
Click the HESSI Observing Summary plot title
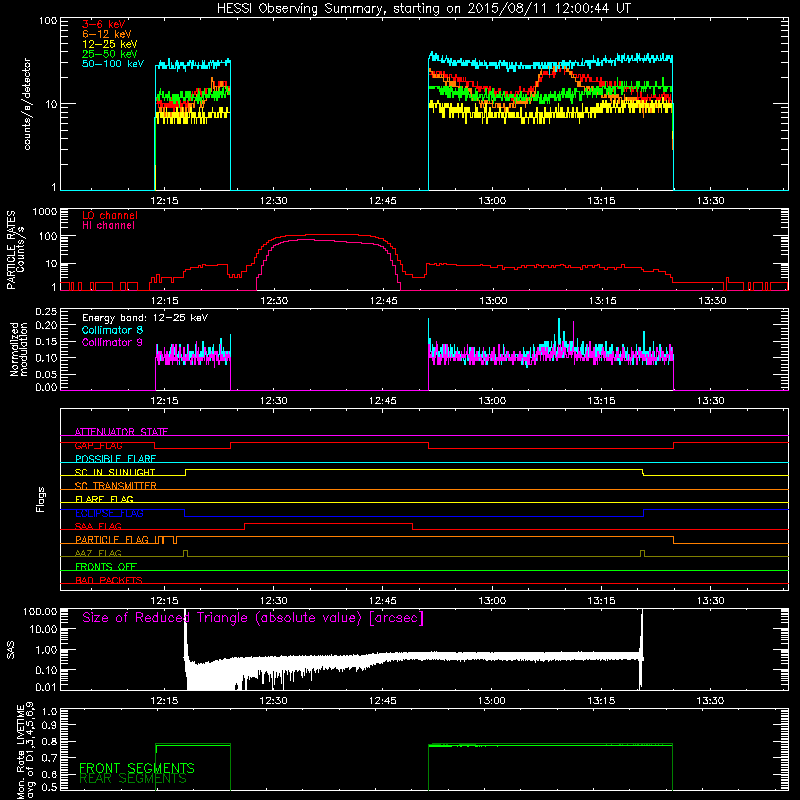click(x=424, y=9)
